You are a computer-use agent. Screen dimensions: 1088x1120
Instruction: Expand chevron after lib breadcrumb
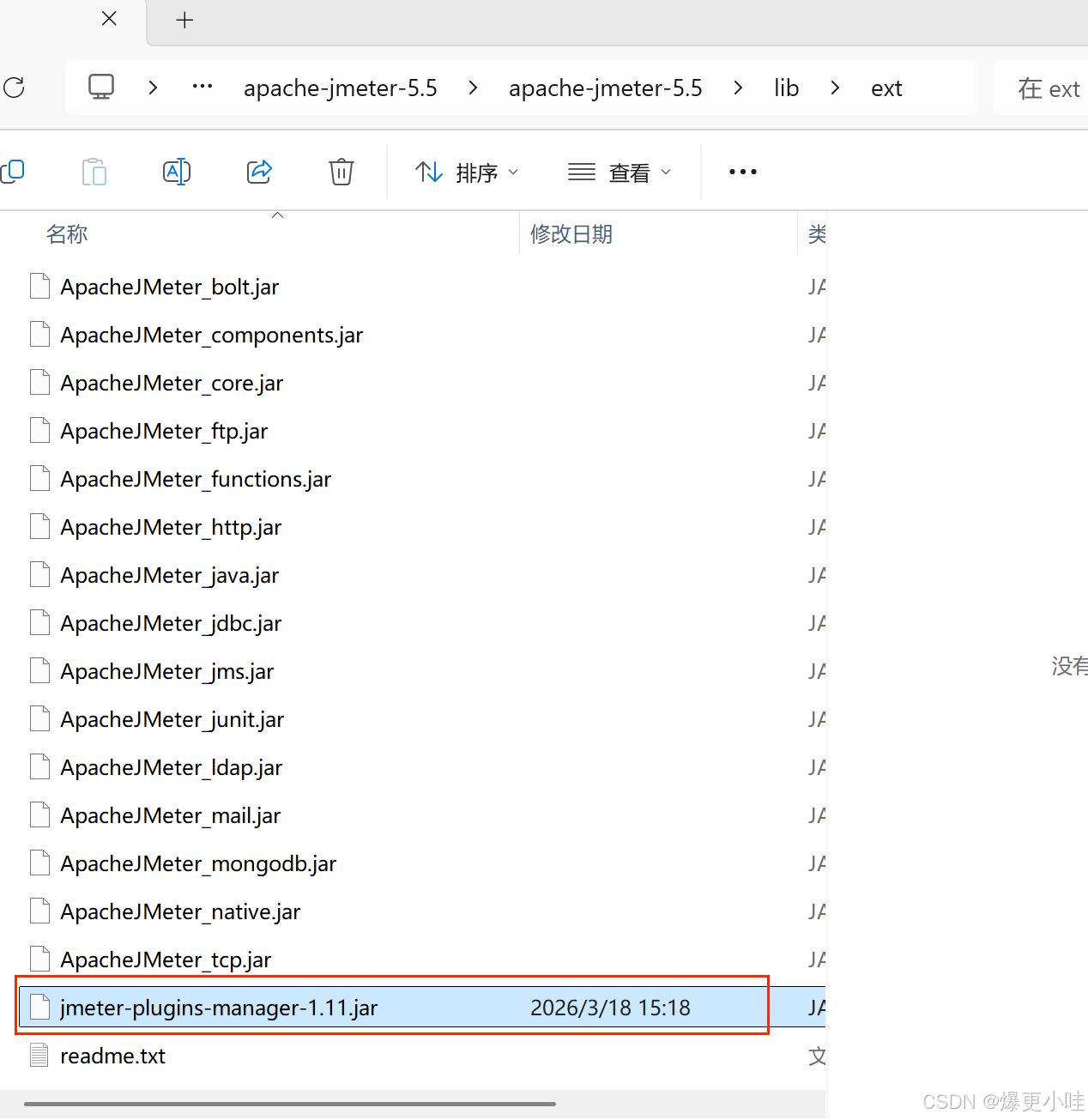835,88
